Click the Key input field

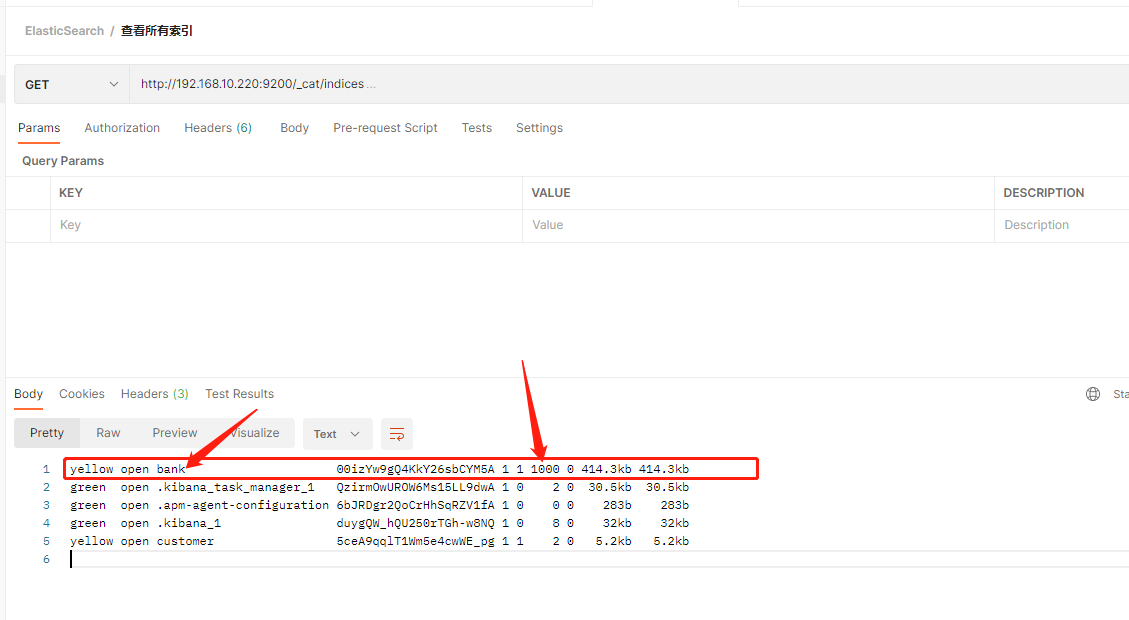pyautogui.click(x=287, y=225)
